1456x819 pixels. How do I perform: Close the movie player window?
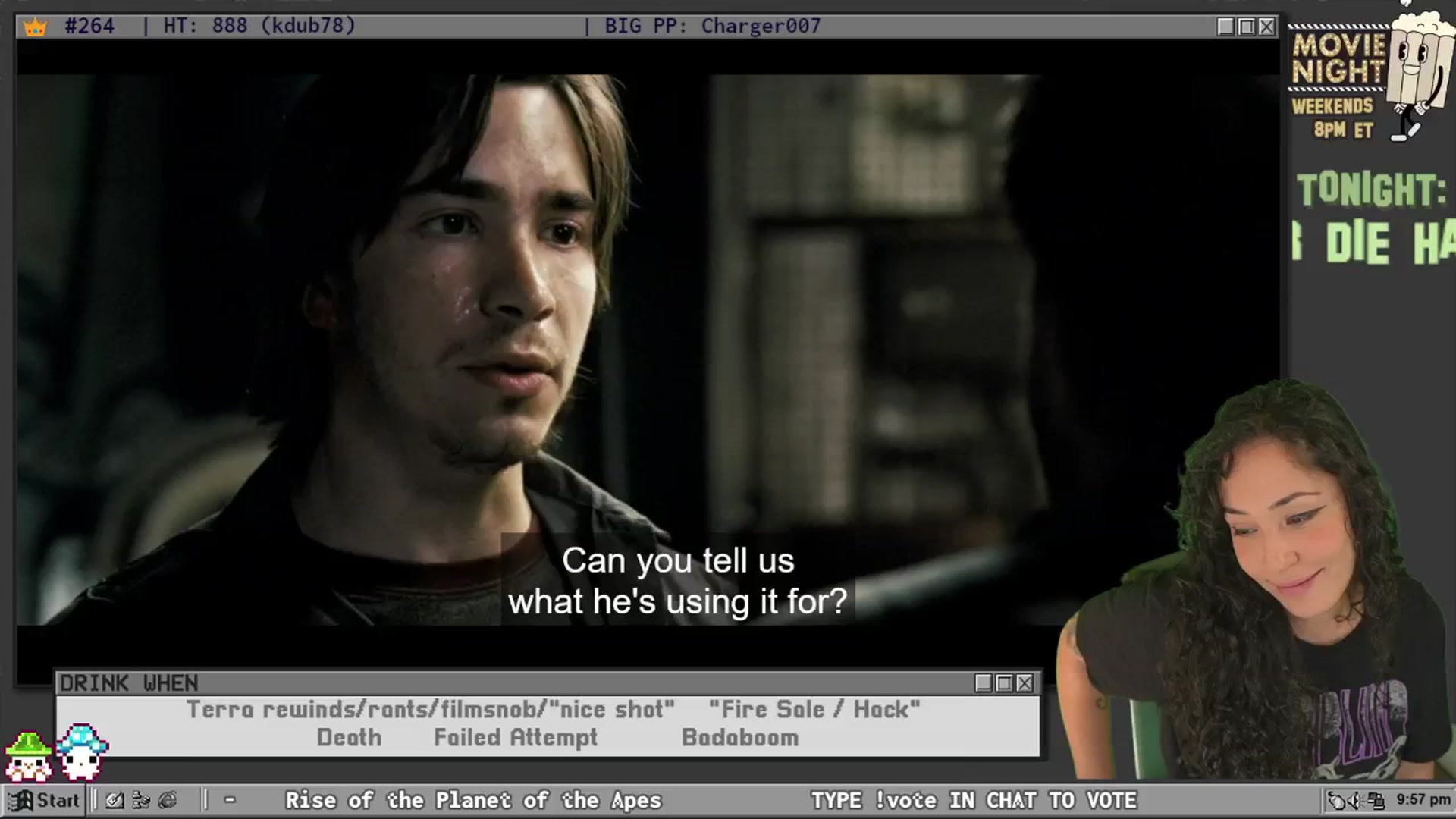pyautogui.click(x=1266, y=27)
